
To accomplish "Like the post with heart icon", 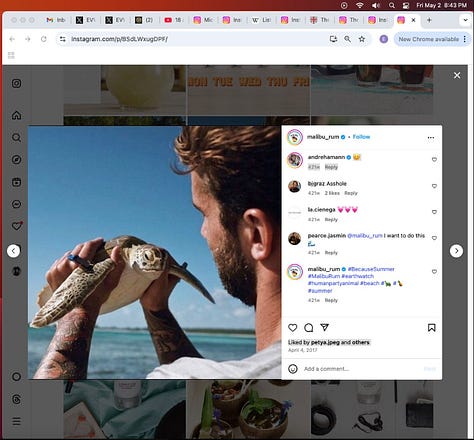I will coord(293,328).
